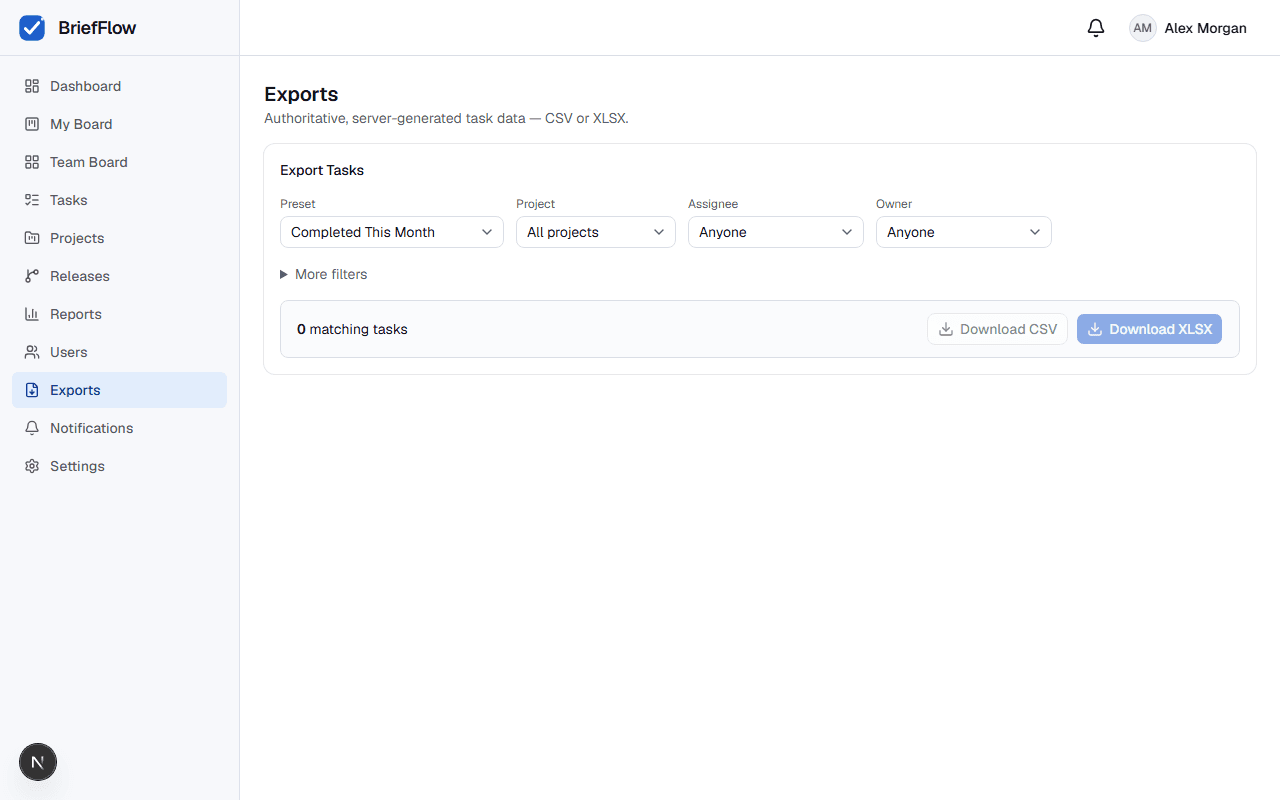Click the My Board kanban icon
Screen dimensions: 1280x800
coord(32,124)
